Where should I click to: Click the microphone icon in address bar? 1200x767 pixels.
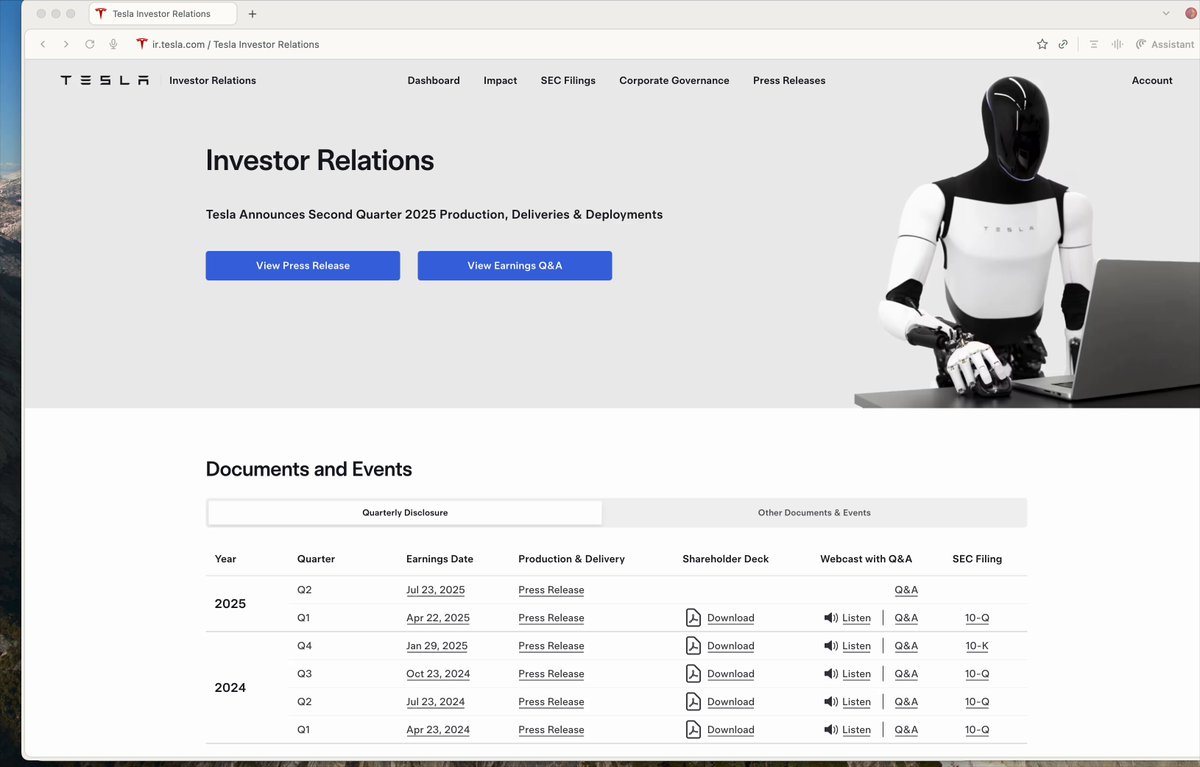click(114, 44)
